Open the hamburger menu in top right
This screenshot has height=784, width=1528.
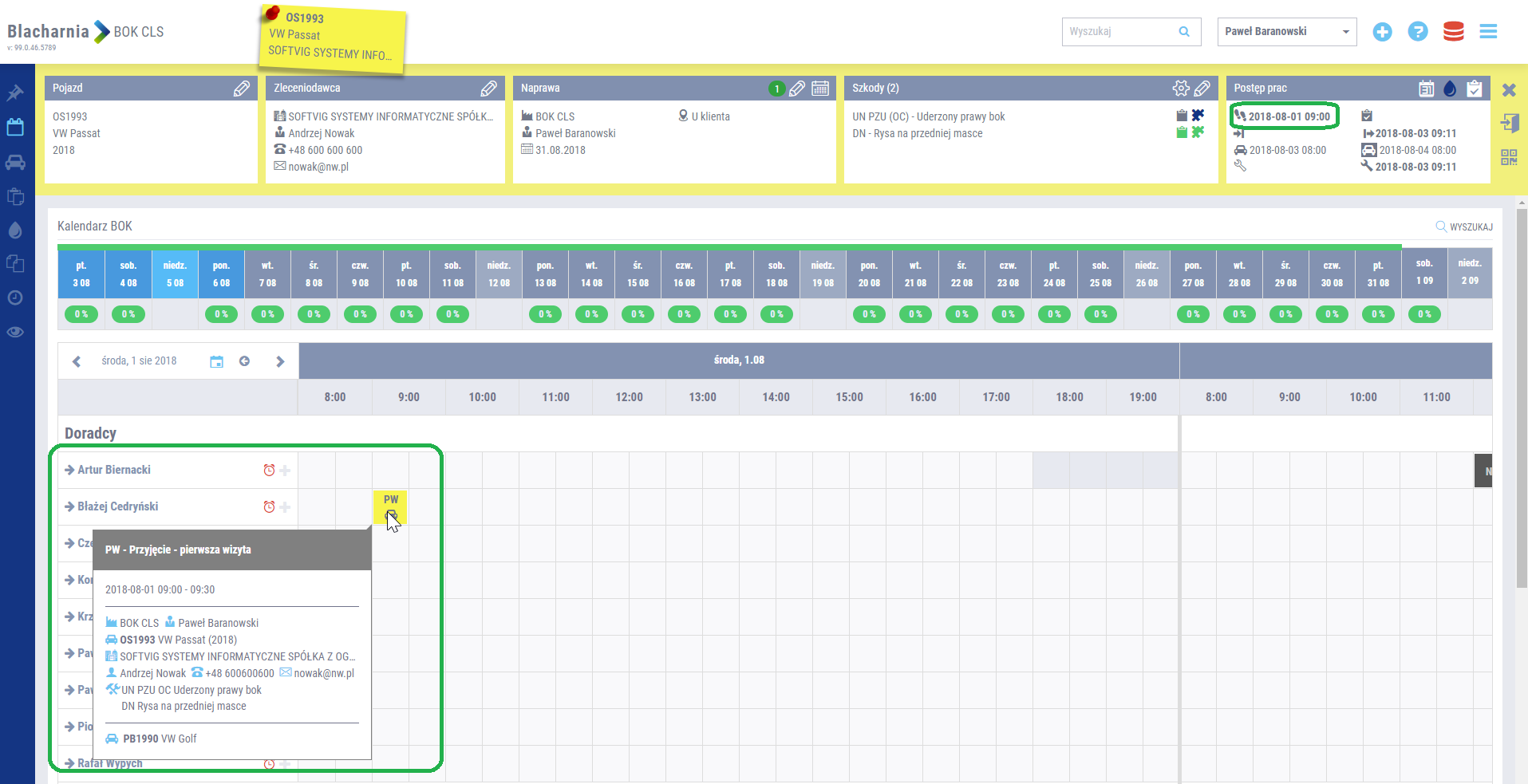pos(1488,32)
